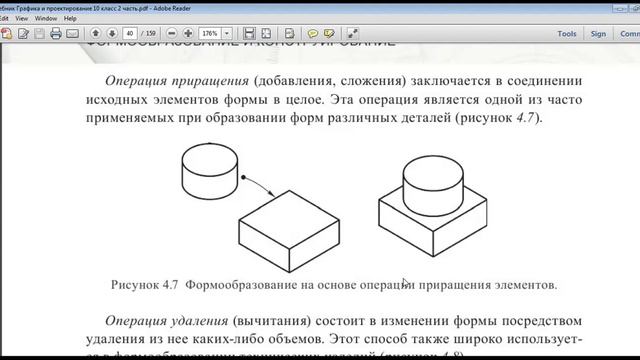This screenshot has height=360, width=640.
Task: Send file by email envelope icon
Action: click(73, 33)
